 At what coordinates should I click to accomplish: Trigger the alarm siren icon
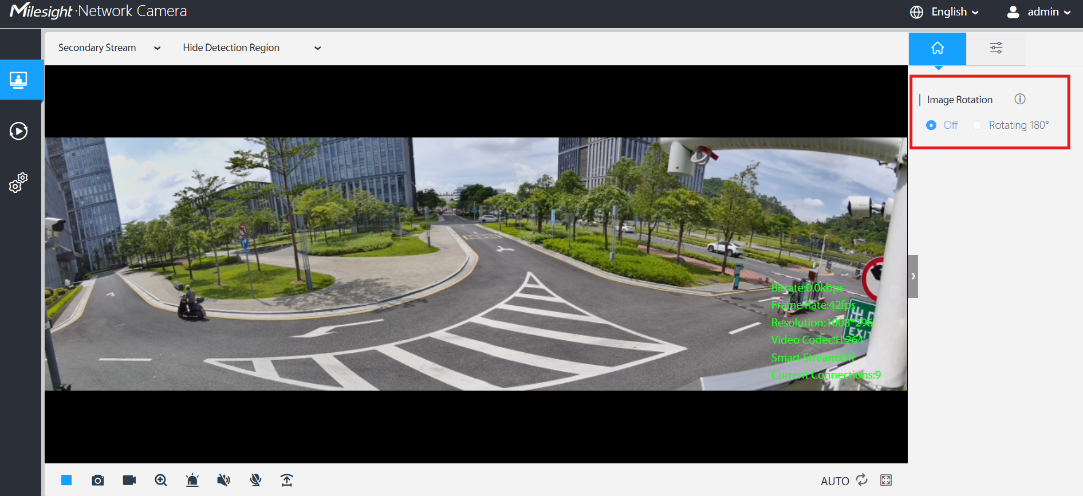192,480
